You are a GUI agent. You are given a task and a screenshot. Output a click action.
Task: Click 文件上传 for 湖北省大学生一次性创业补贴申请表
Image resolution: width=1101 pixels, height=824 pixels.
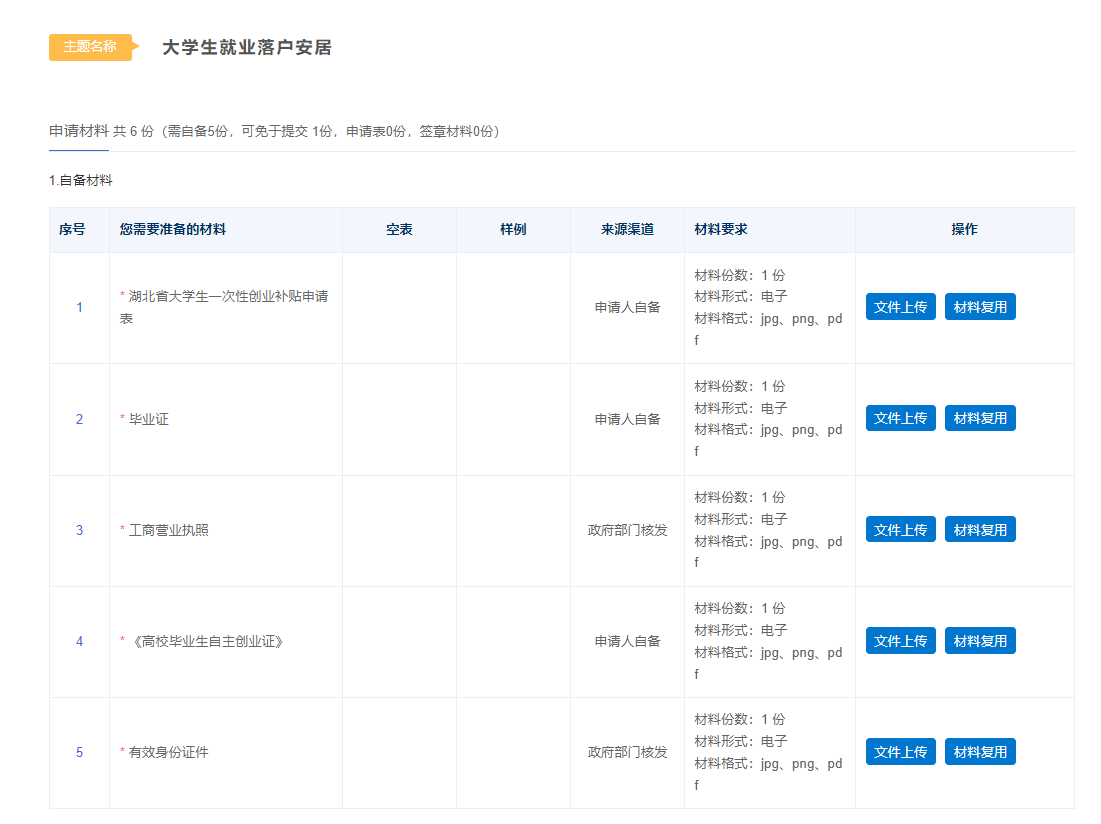[900, 307]
